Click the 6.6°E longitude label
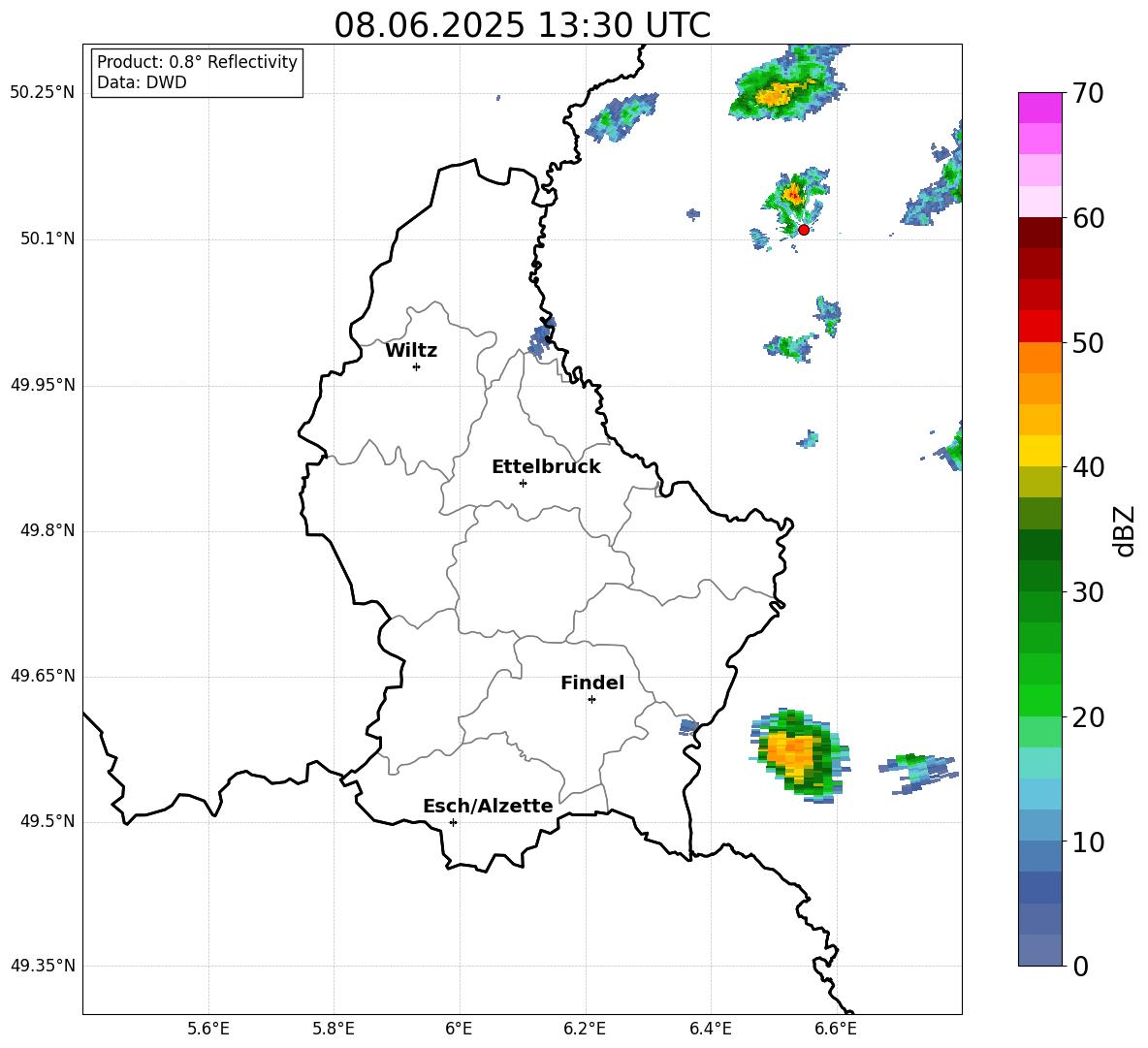1148x1048 pixels. click(836, 1029)
